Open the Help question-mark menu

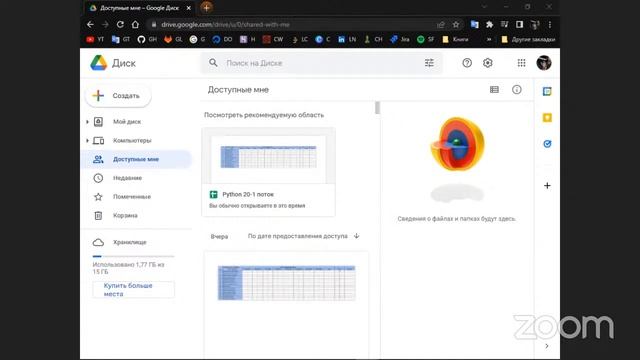(467, 63)
